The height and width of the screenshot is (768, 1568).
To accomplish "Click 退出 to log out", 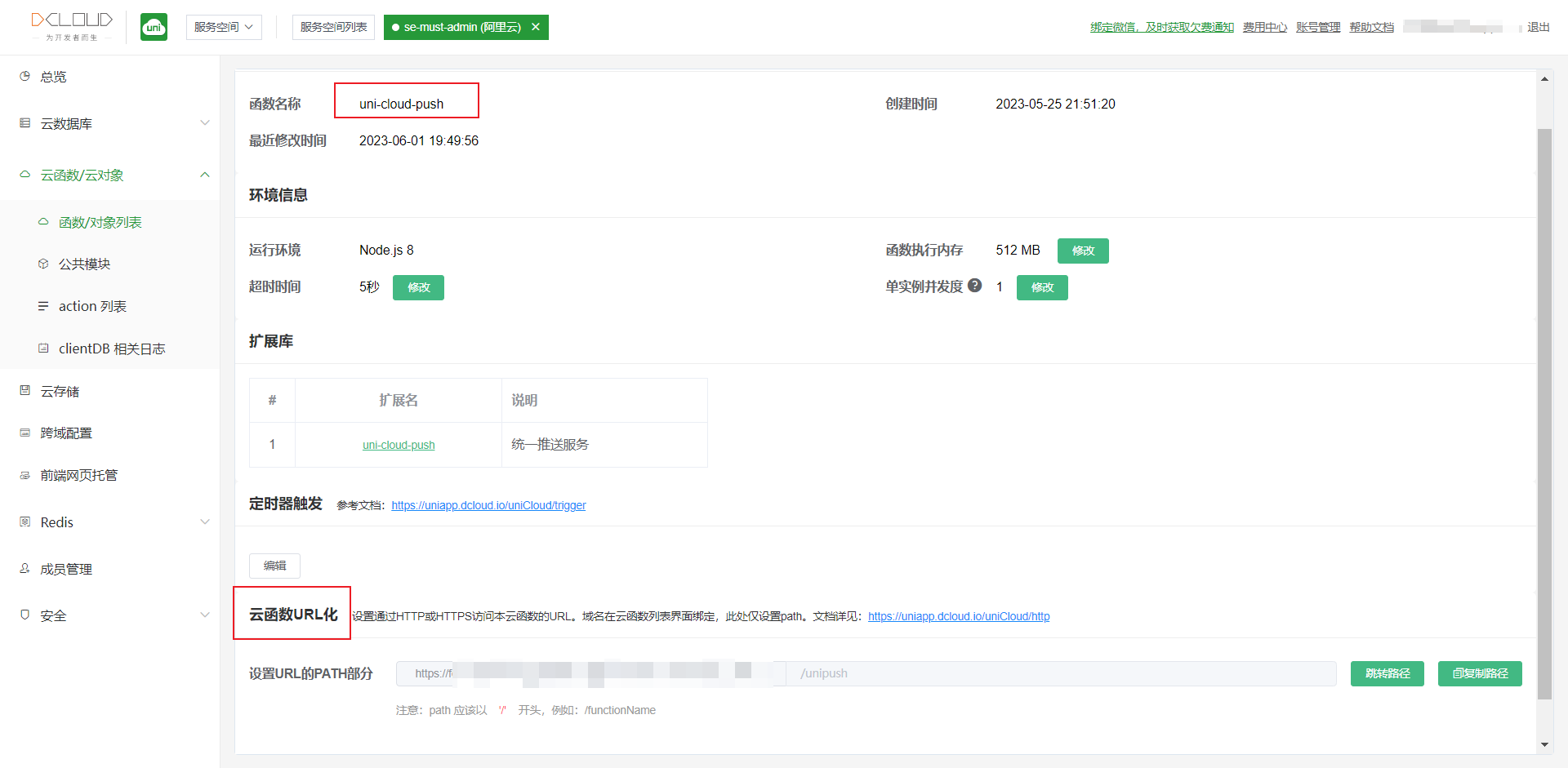I will coord(1539,27).
